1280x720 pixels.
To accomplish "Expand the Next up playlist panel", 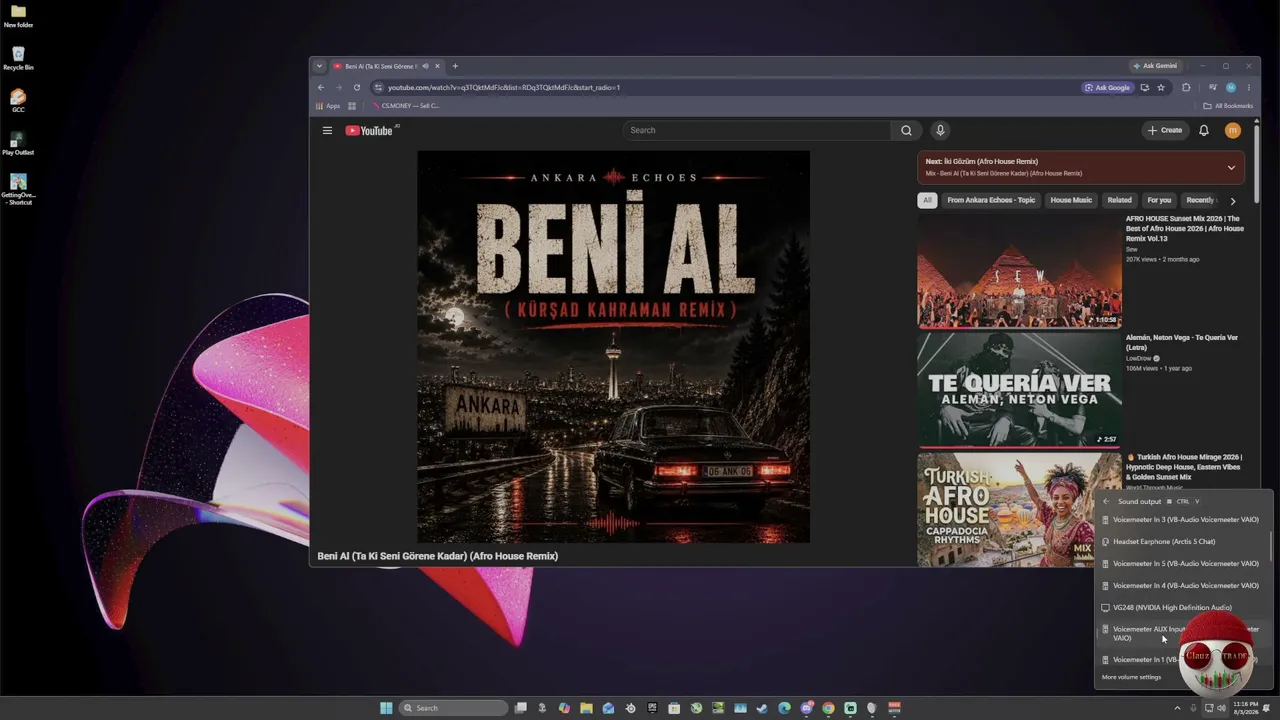I will coord(1231,167).
